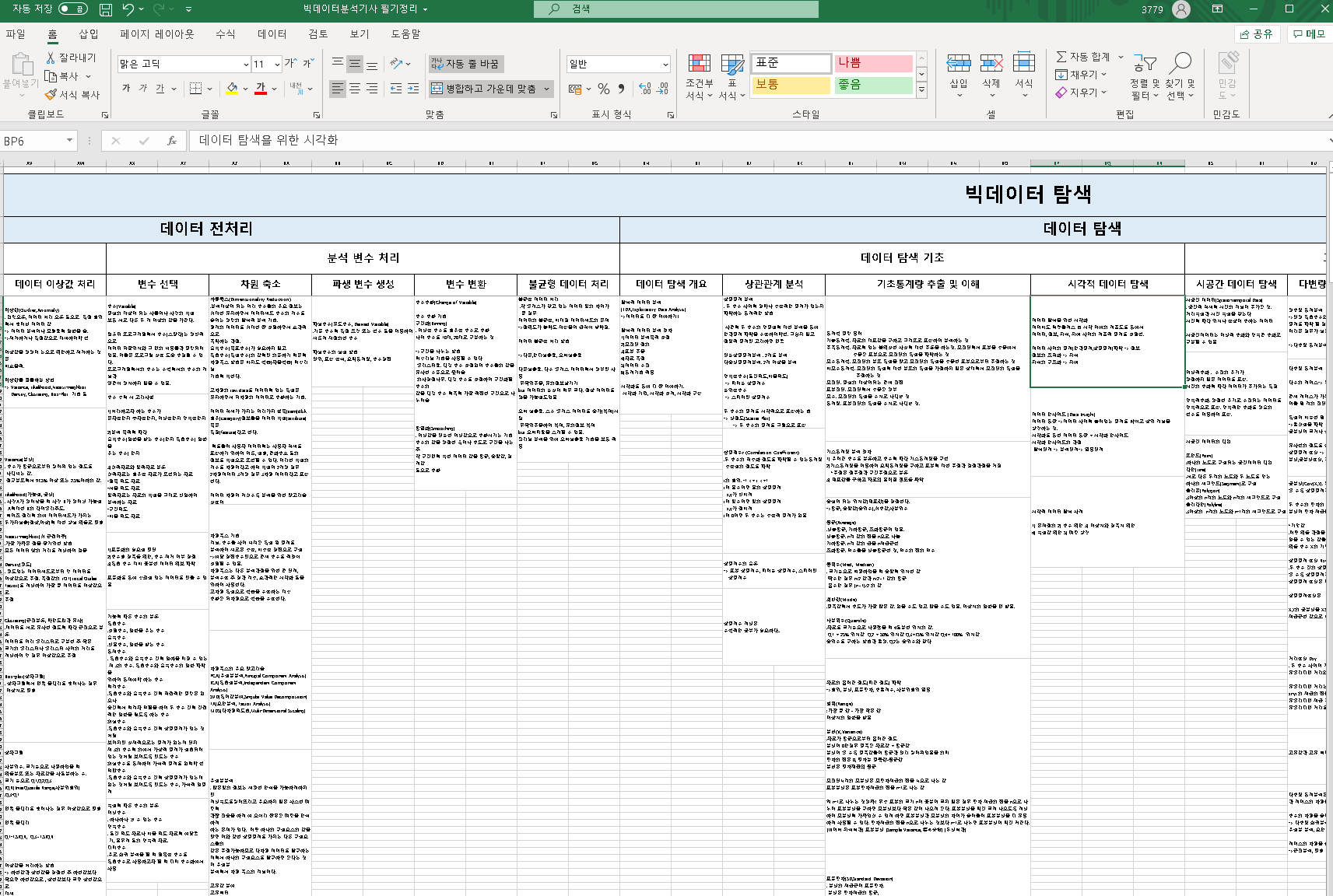Open Quick Access Toolbar customize arrow
Screen dimensions: 1333x896
pyautogui.click(x=188, y=9)
